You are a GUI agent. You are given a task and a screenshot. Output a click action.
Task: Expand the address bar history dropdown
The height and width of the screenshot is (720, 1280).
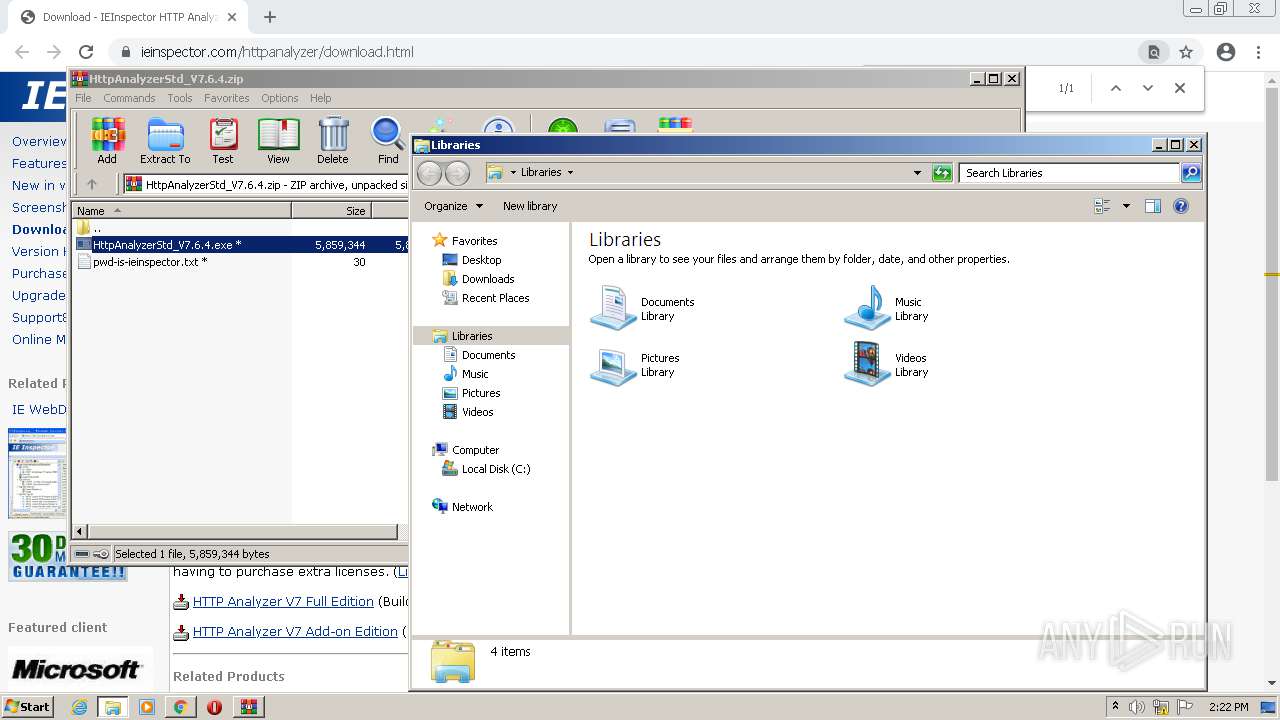(x=917, y=173)
